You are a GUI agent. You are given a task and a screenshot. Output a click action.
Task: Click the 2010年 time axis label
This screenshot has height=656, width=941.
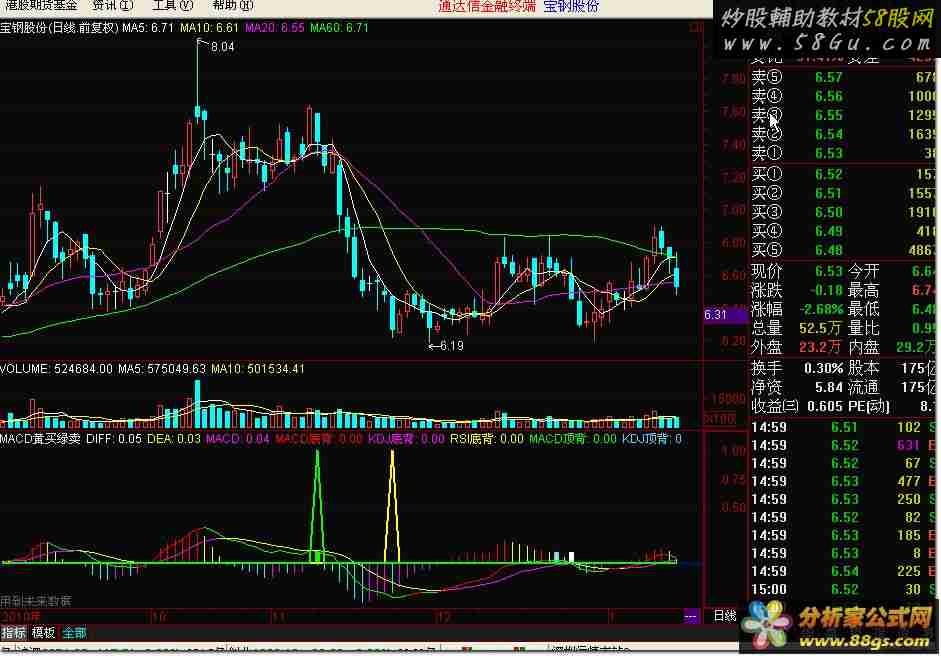pos(20,616)
